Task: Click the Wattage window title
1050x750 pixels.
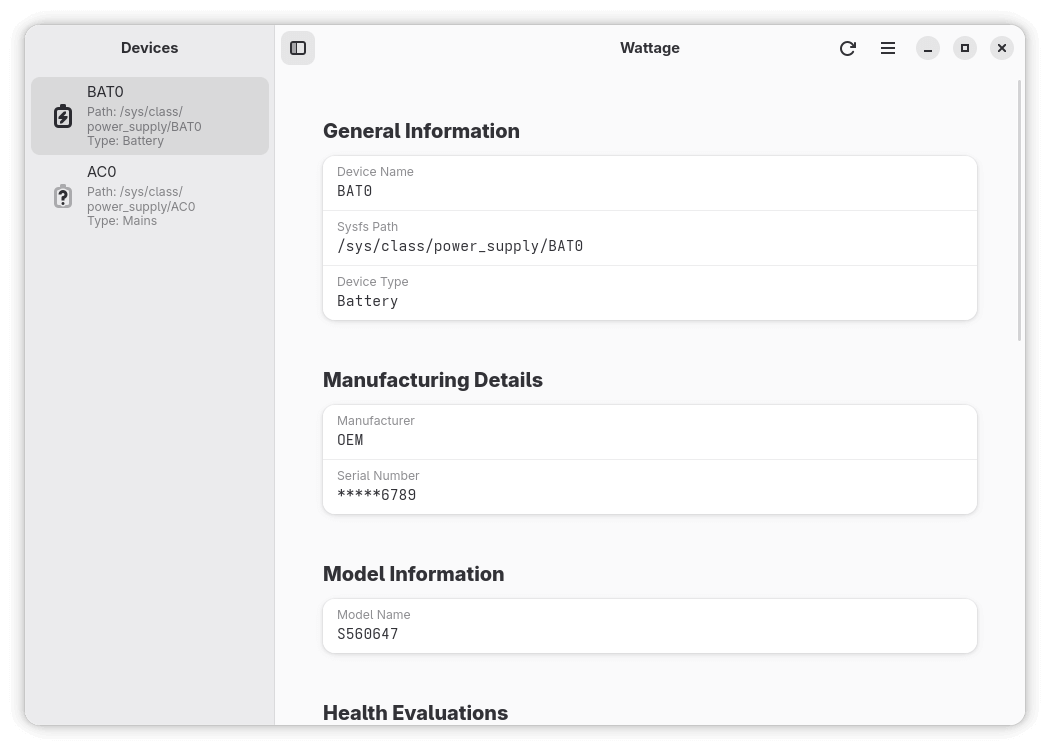Action: coord(650,48)
